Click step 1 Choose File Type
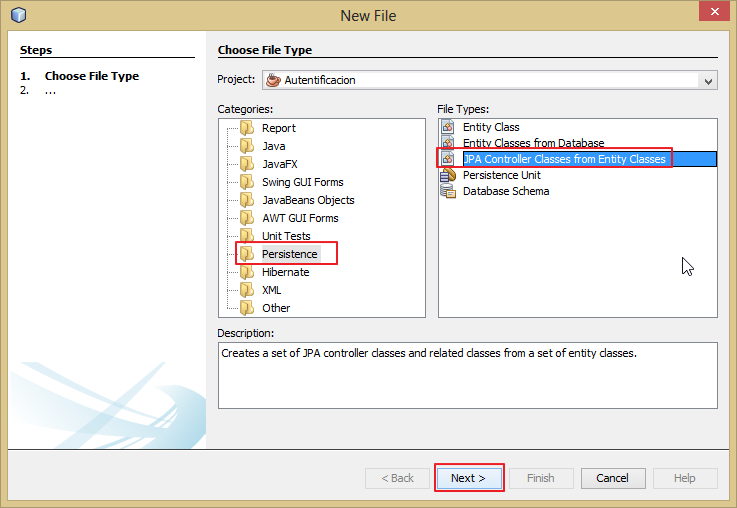The height and width of the screenshot is (508, 737). (x=92, y=76)
